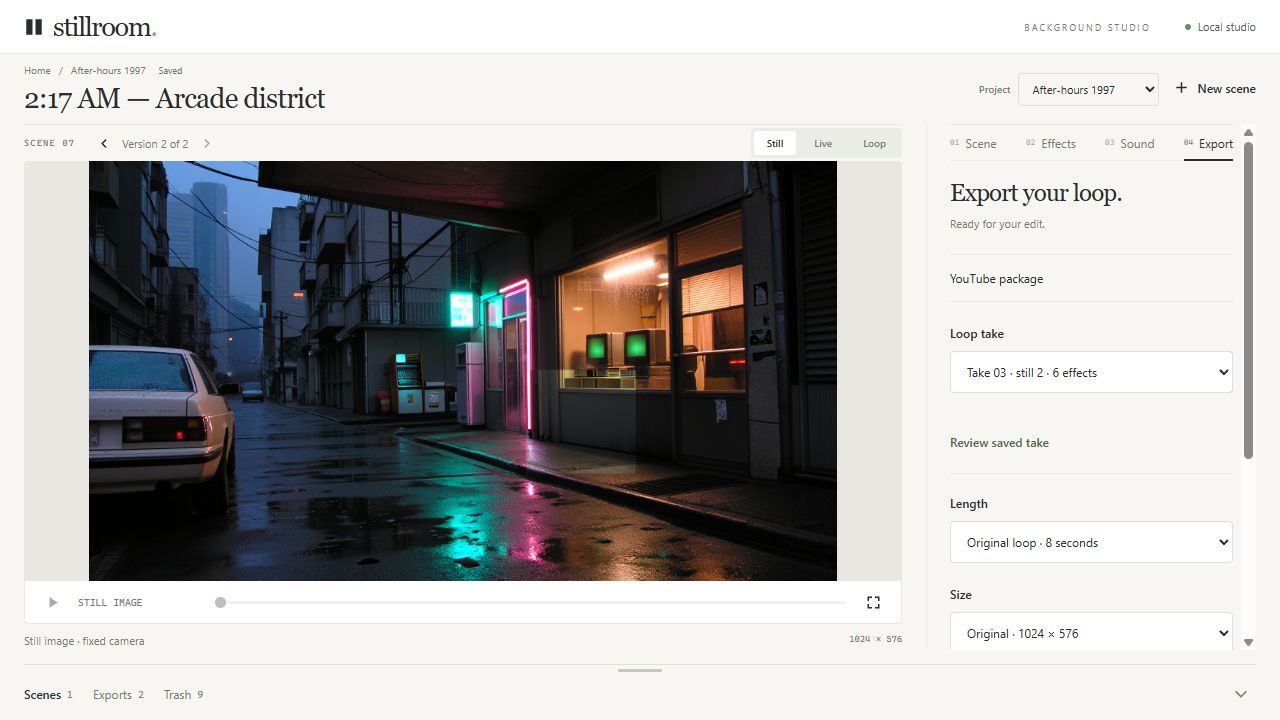Screen dimensions: 1280x720
Task: Open the Exports bottom tab
Action: tap(118, 694)
